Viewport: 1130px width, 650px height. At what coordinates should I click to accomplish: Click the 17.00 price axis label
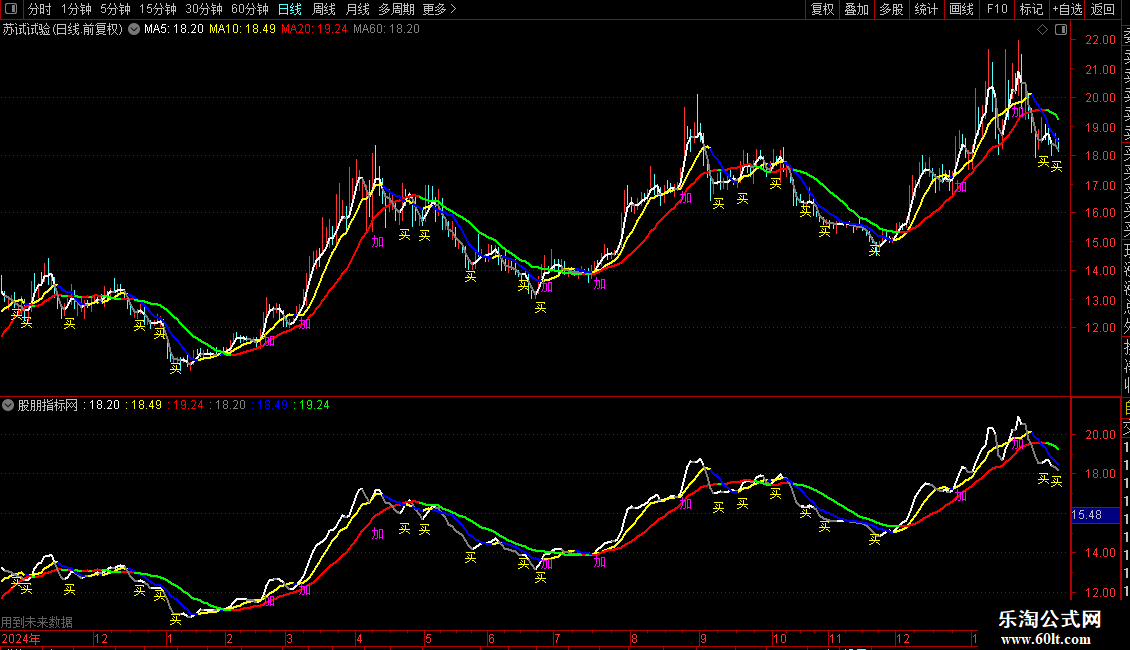(1100, 185)
